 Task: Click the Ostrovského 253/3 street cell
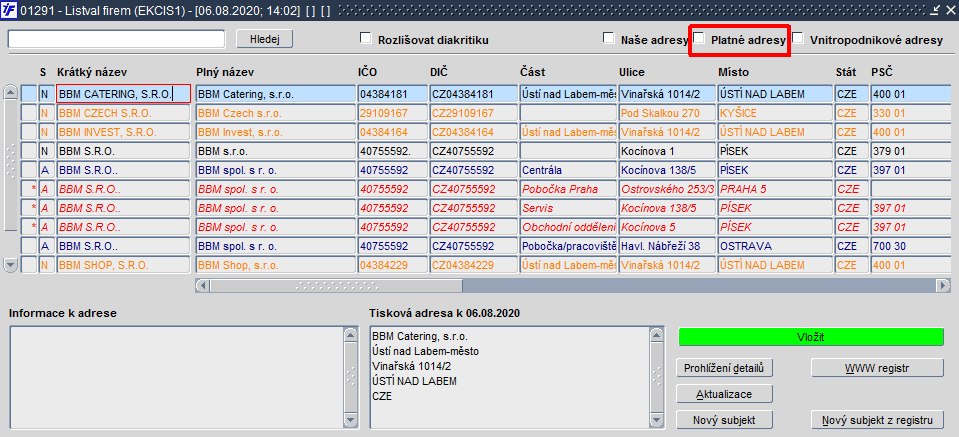pos(667,189)
